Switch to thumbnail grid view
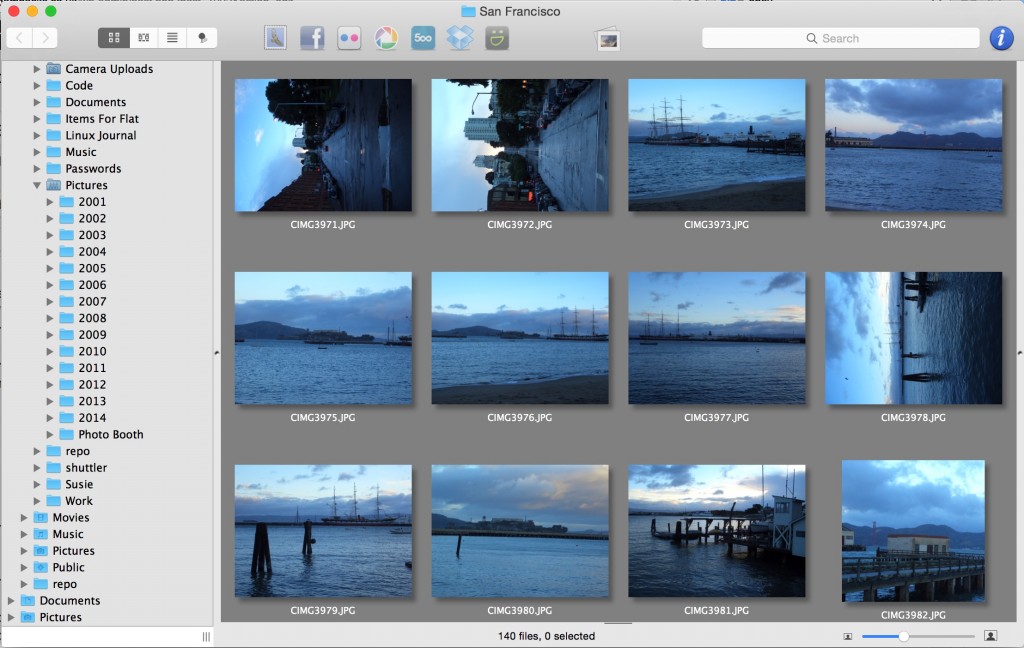 tap(113, 38)
